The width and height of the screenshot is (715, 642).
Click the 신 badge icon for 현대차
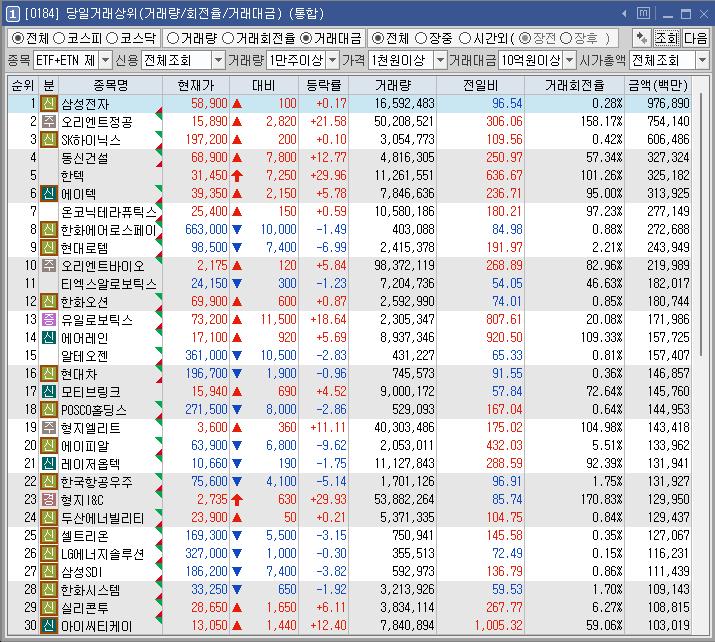coord(48,373)
